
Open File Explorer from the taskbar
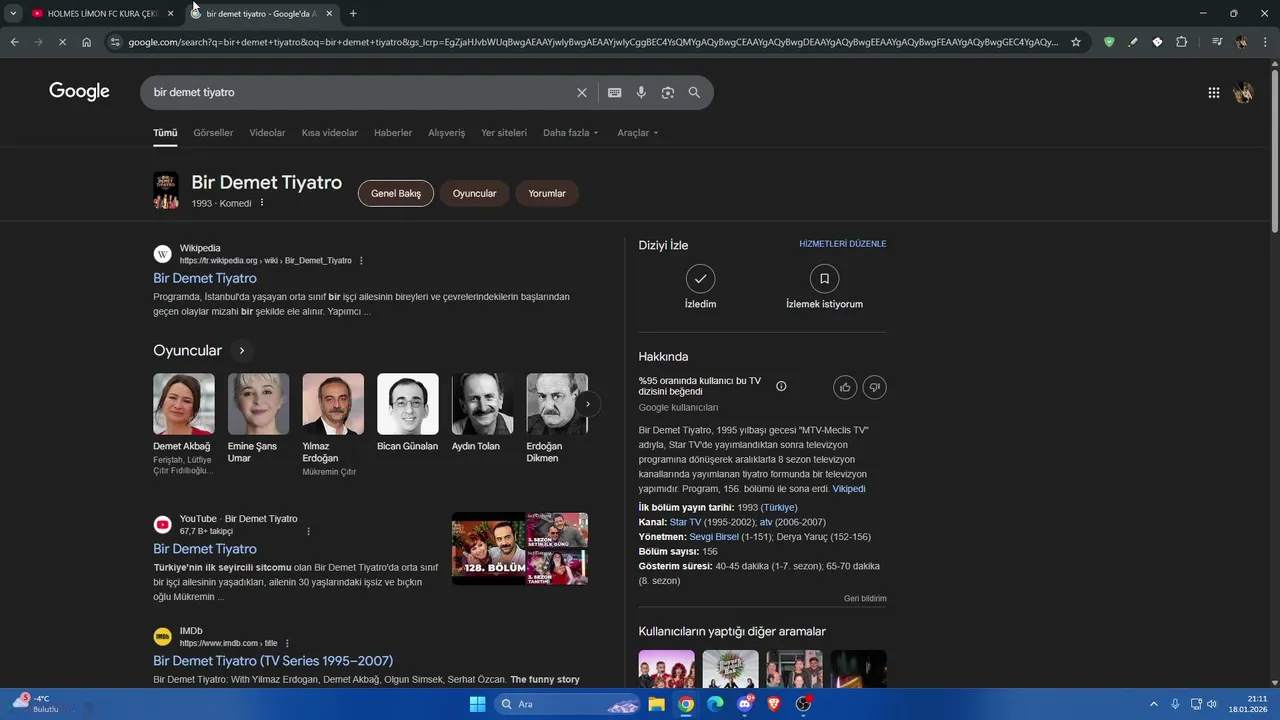(x=656, y=704)
